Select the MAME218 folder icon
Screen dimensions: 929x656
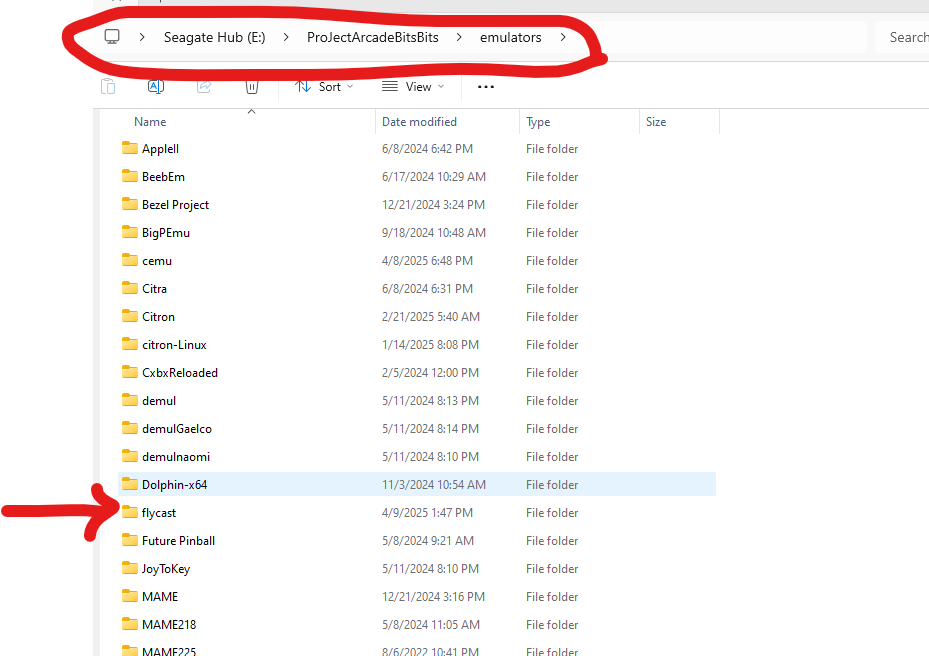pyautogui.click(x=130, y=623)
